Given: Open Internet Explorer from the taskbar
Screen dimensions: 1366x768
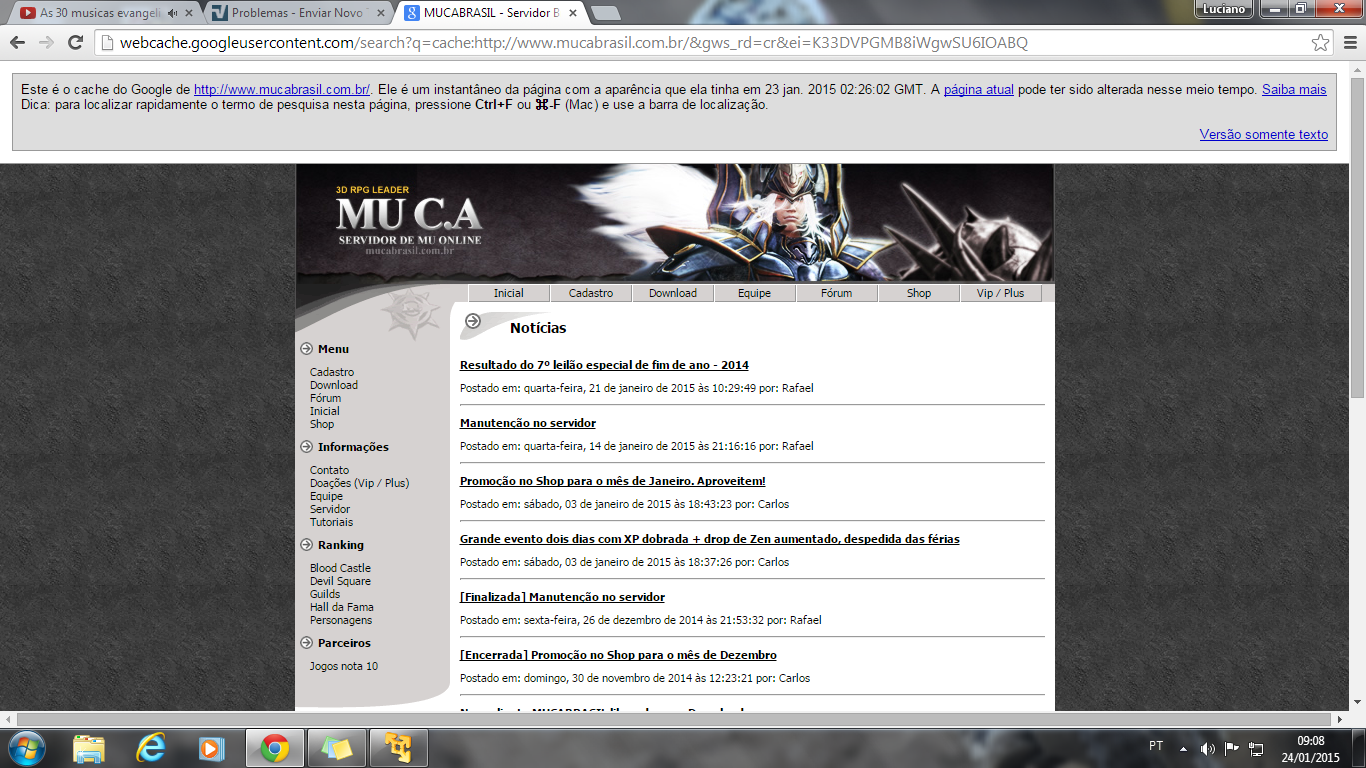Looking at the screenshot, I should point(151,747).
